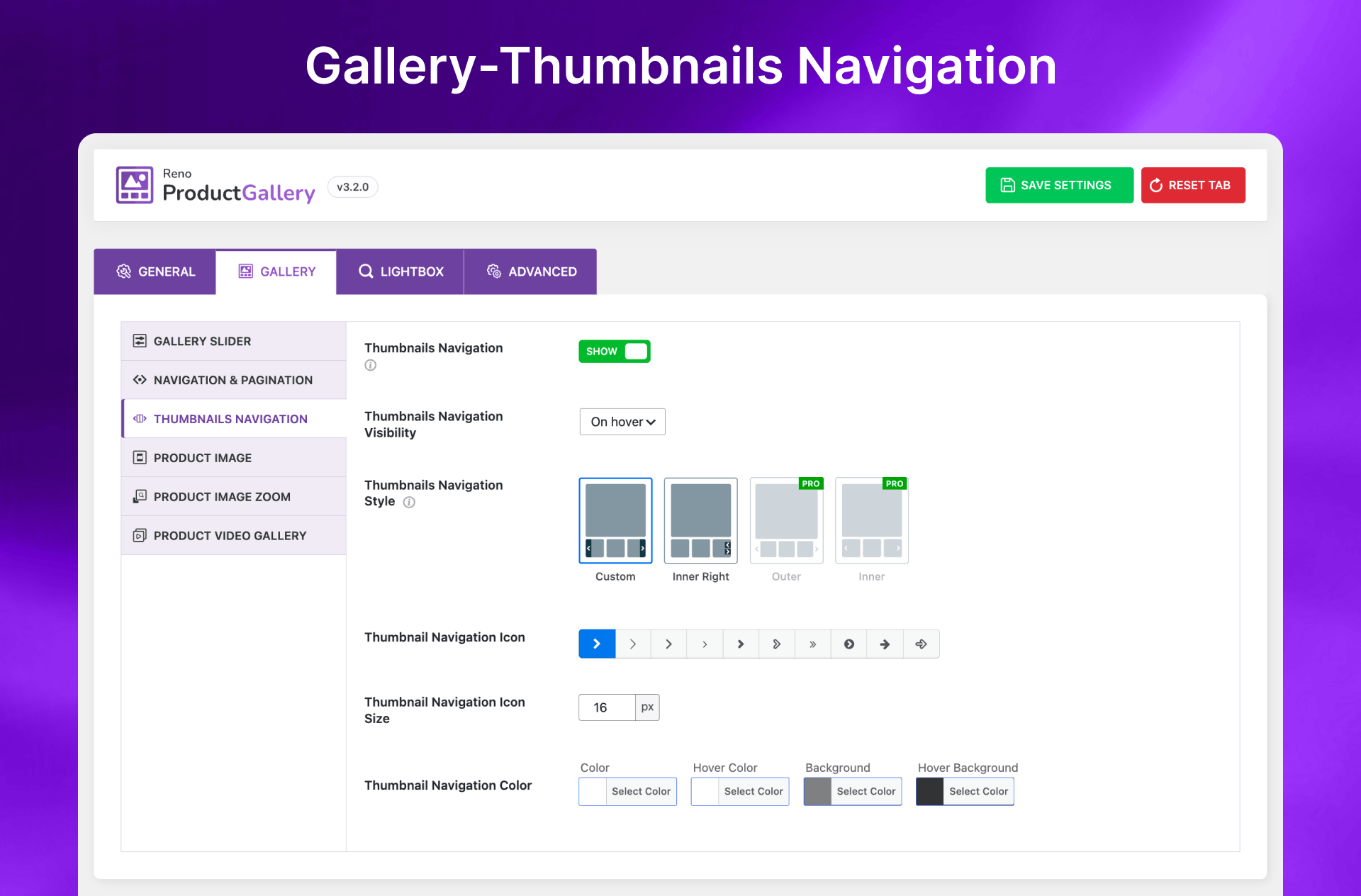Screen dimensions: 1361x896
Task: Choose the double chevron navigation icon
Action: tap(812, 644)
